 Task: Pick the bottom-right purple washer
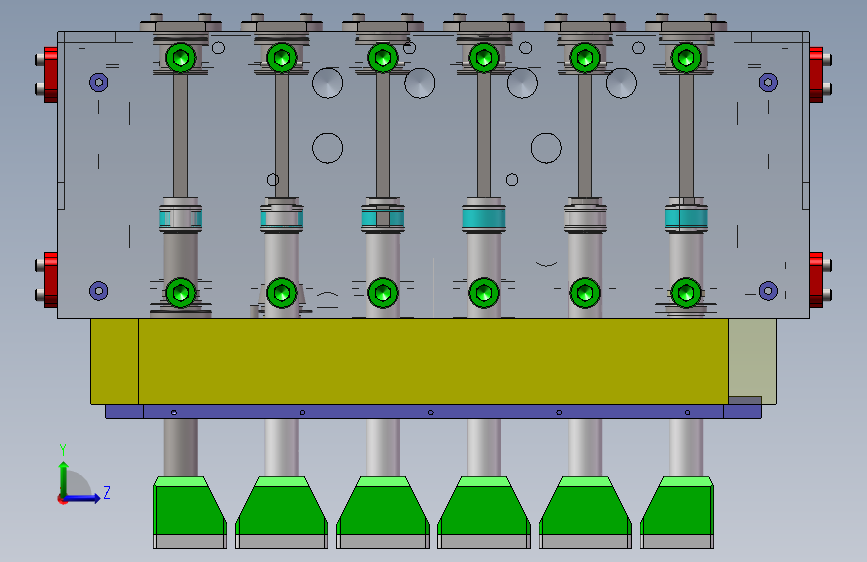point(768,291)
